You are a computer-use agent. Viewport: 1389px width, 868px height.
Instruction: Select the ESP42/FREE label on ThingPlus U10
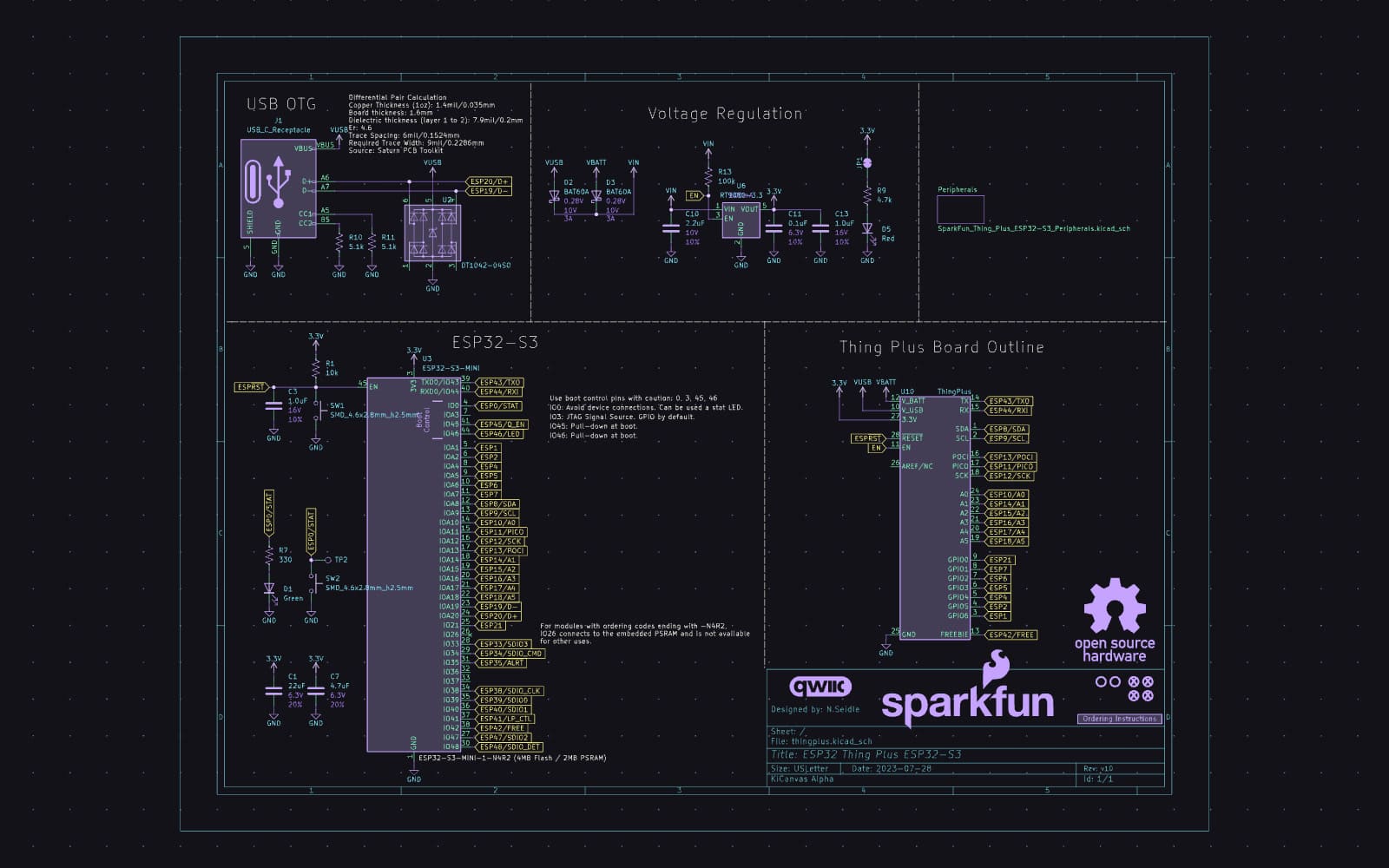coord(1011,635)
